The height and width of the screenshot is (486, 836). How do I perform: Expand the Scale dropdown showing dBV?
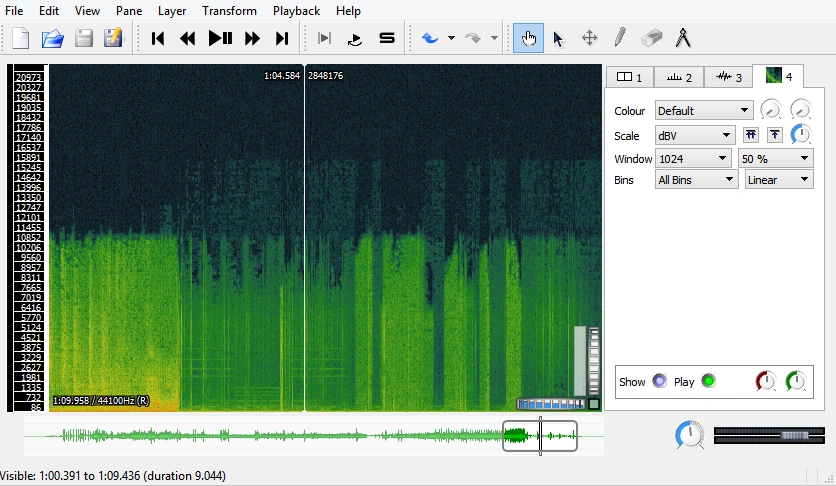(694, 135)
